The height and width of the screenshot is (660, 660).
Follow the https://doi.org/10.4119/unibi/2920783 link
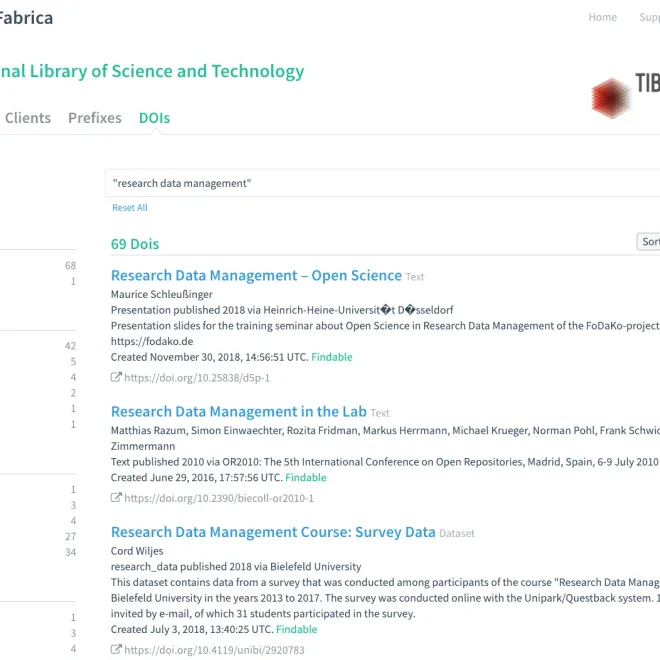(x=214, y=650)
